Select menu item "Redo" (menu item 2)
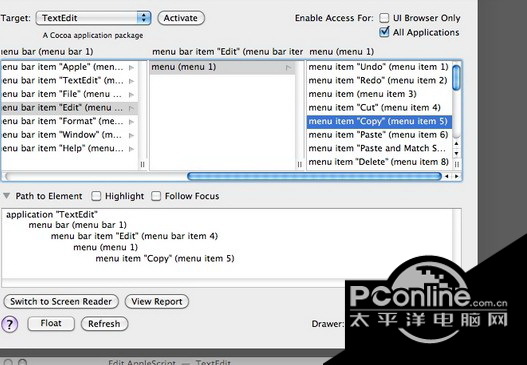 pos(379,81)
